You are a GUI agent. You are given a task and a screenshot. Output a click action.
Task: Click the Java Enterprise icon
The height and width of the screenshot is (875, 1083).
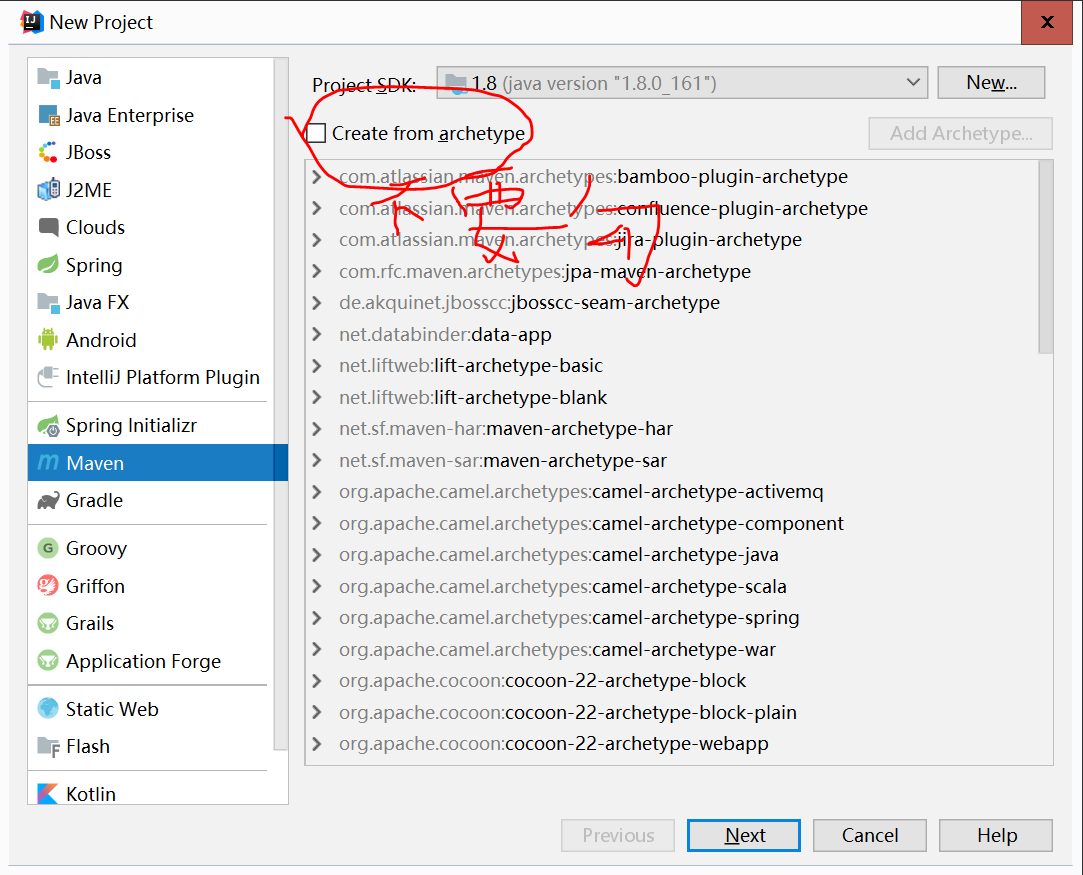48,115
